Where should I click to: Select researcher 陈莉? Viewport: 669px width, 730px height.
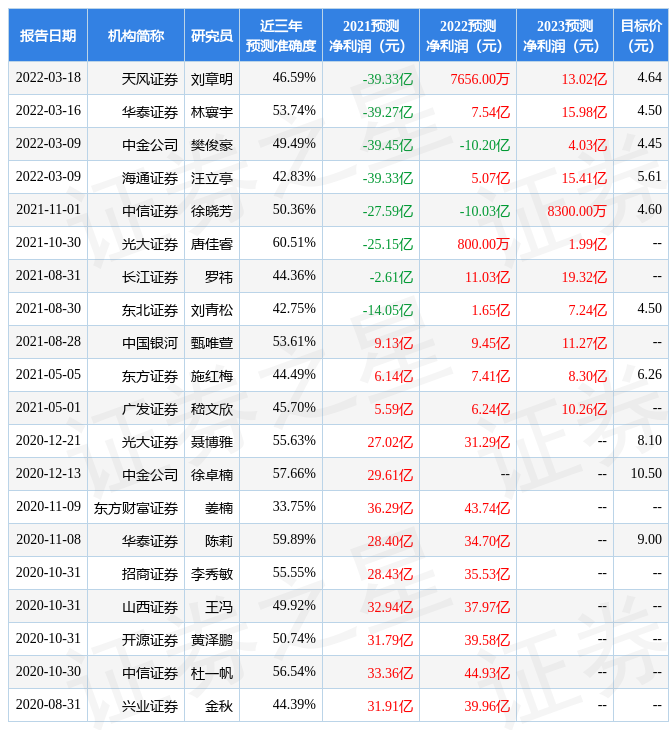pos(219,541)
